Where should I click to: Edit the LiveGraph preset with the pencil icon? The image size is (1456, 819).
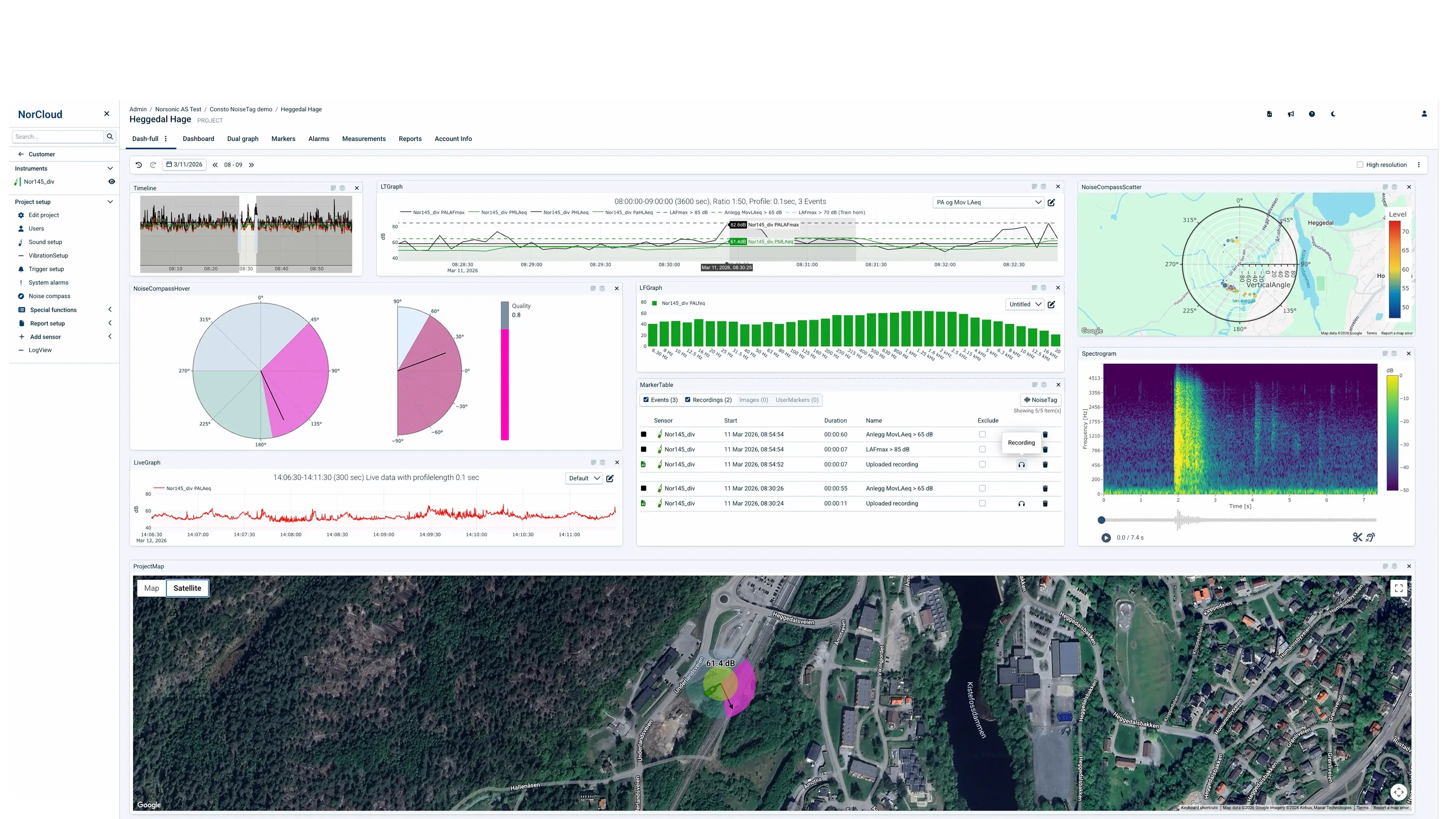[x=610, y=478]
